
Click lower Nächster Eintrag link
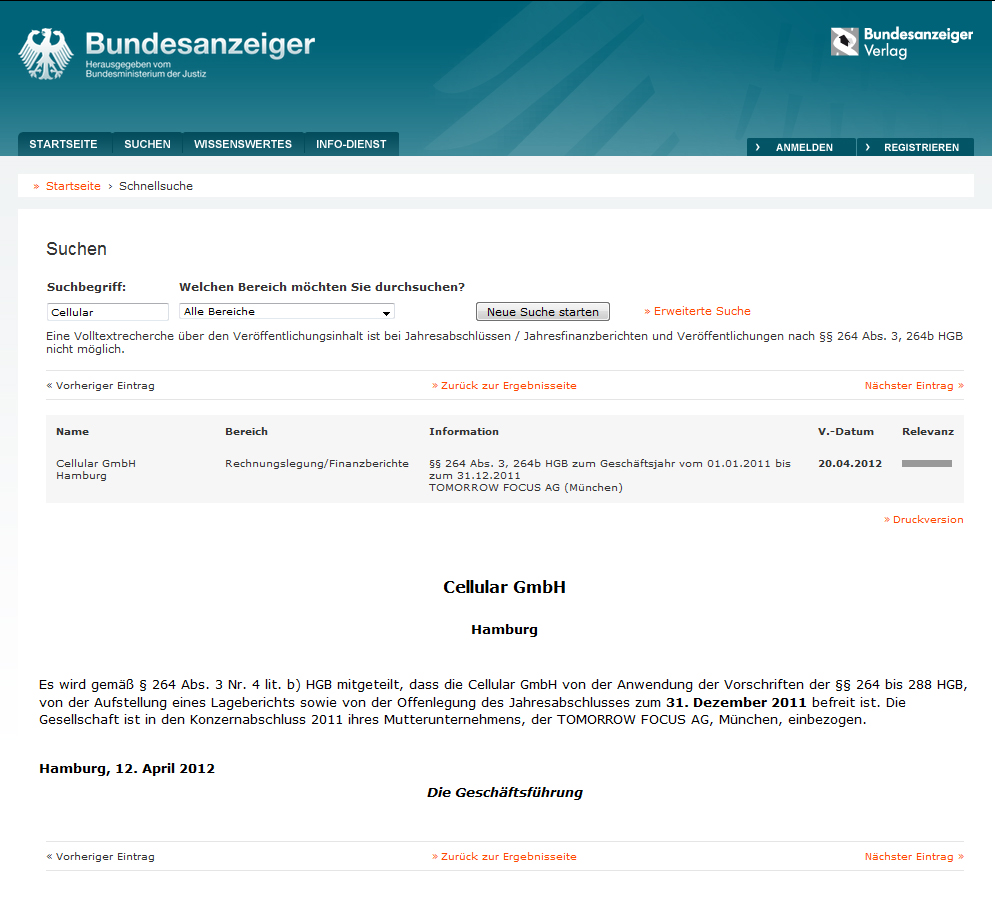click(914, 856)
